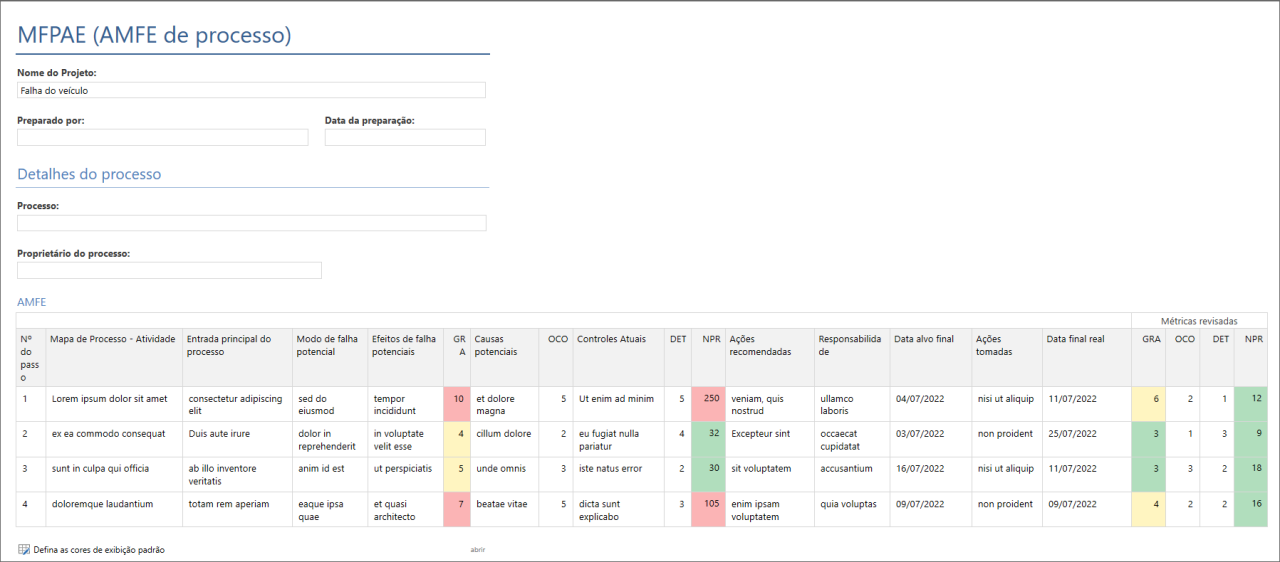The width and height of the screenshot is (1280, 562).
Task: Click the 'Métricas revisadas' group header
Action: coord(1198,321)
